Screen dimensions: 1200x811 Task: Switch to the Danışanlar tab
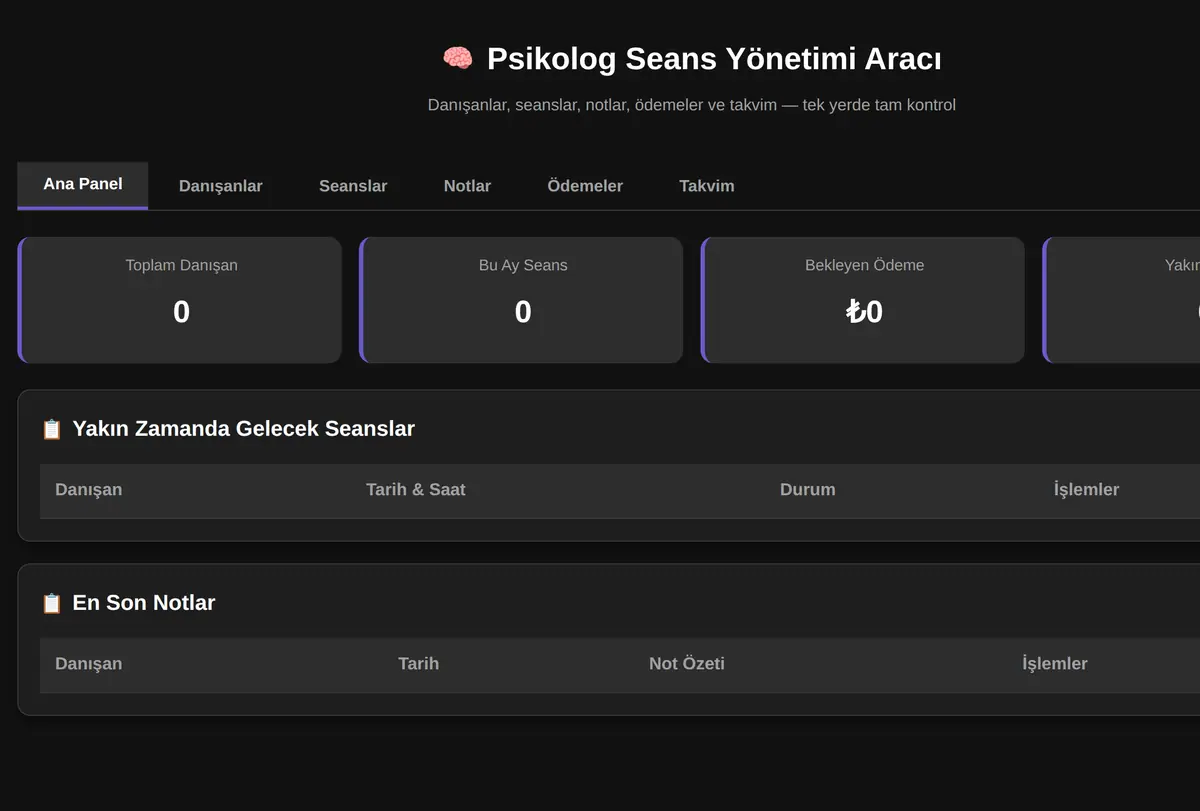click(221, 186)
